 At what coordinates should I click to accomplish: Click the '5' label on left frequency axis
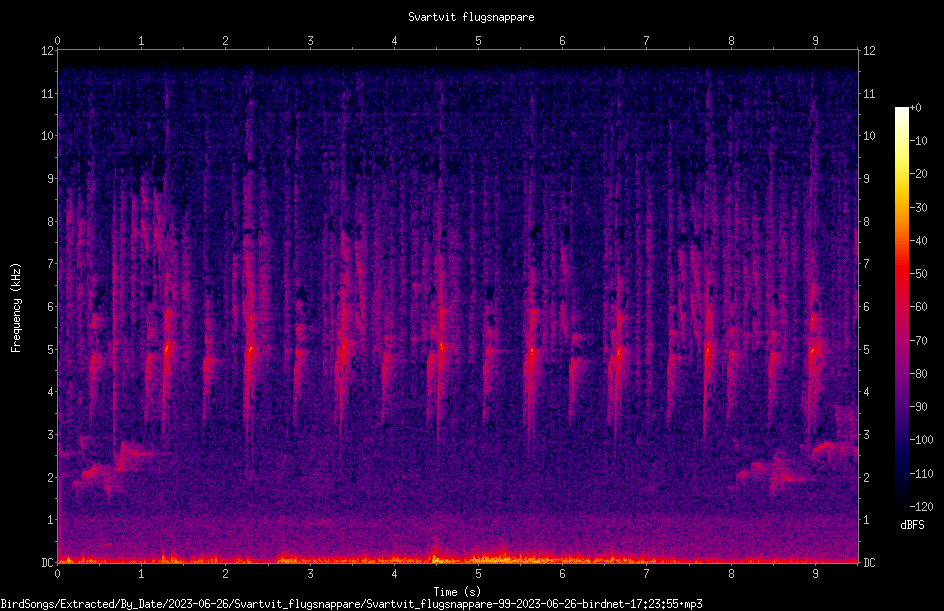(51, 350)
